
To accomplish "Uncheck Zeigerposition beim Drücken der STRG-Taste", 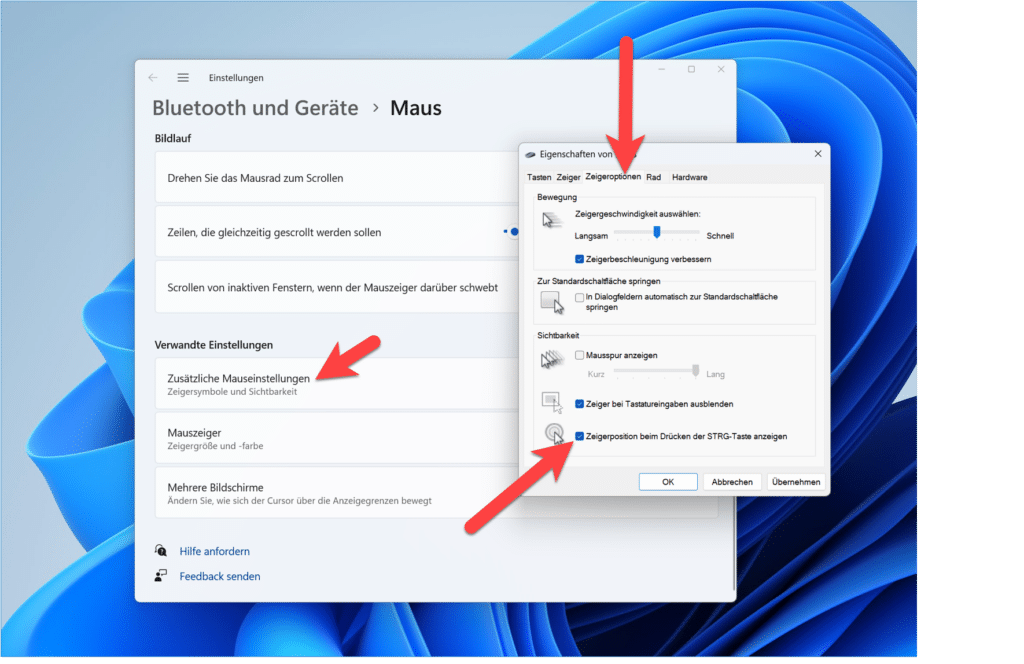I will [x=580, y=436].
